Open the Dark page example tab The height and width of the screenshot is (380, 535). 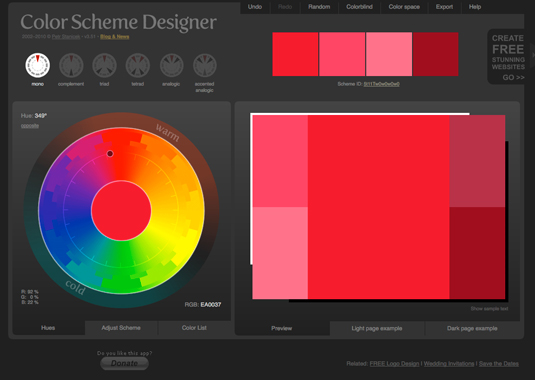[472, 328]
